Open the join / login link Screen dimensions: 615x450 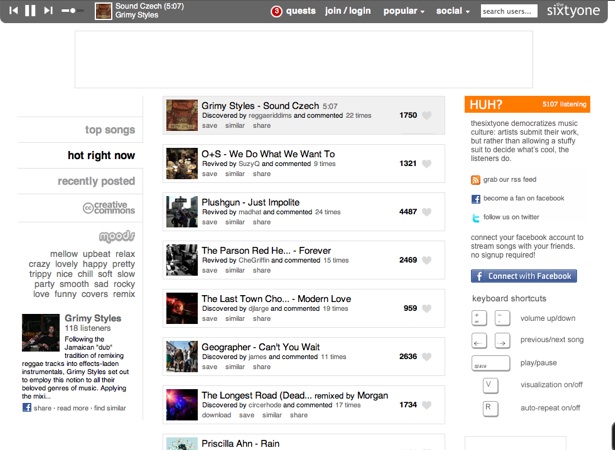click(348, 11)
